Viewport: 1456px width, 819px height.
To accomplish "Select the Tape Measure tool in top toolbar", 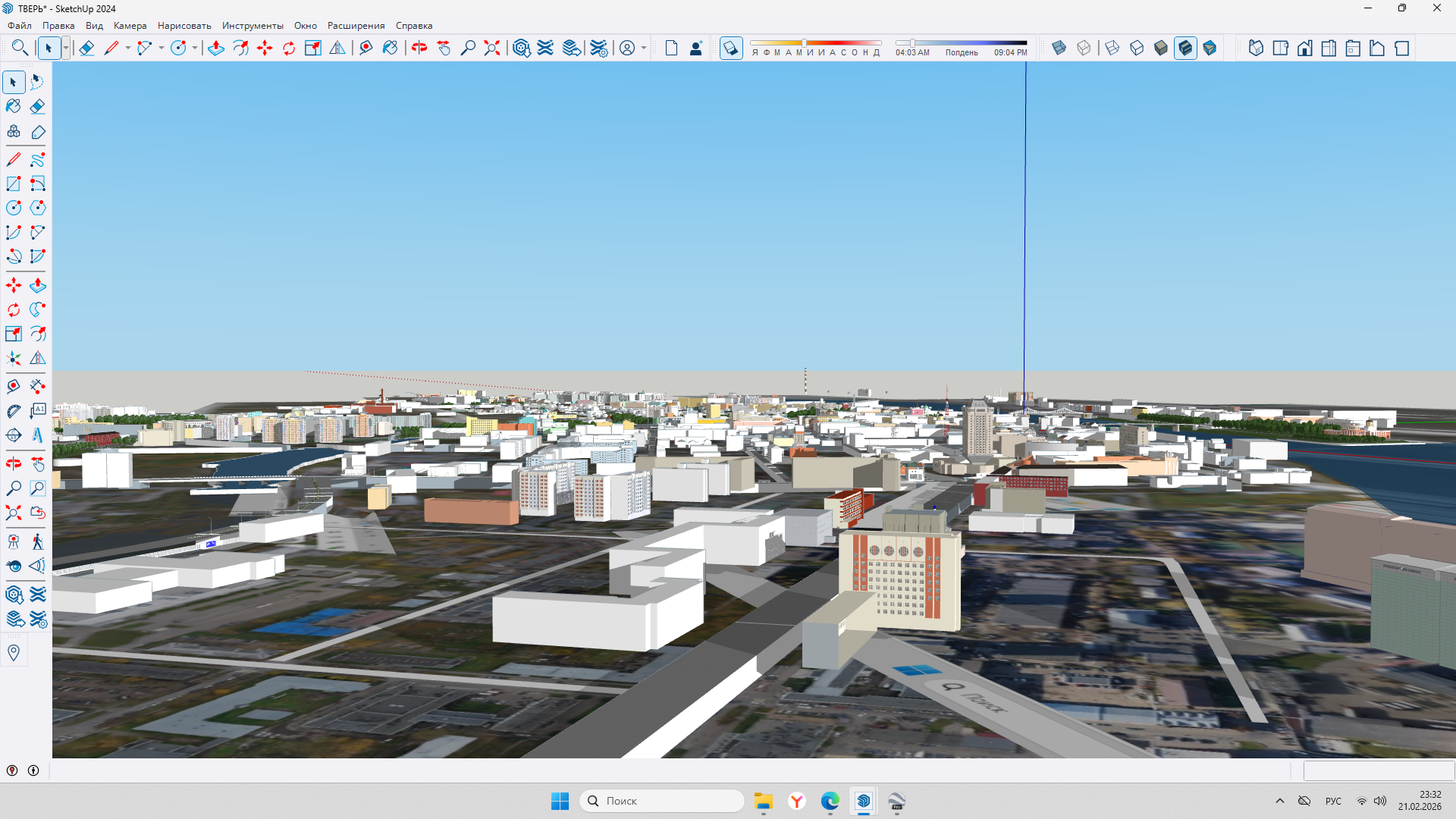I will (366, 49).
